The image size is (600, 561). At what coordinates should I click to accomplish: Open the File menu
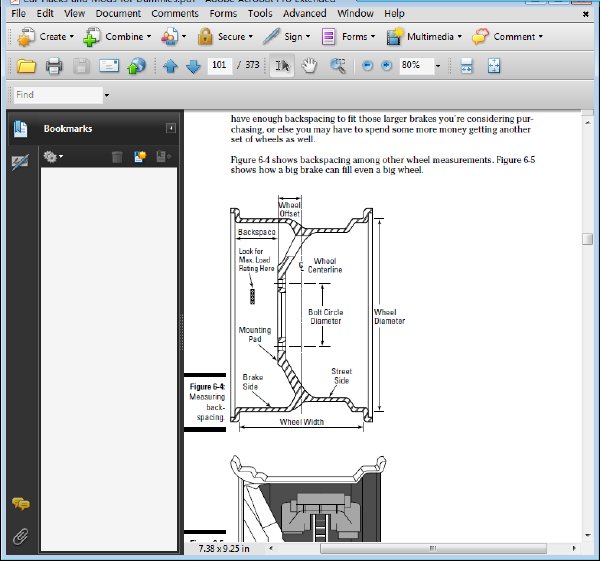point(18,13)
